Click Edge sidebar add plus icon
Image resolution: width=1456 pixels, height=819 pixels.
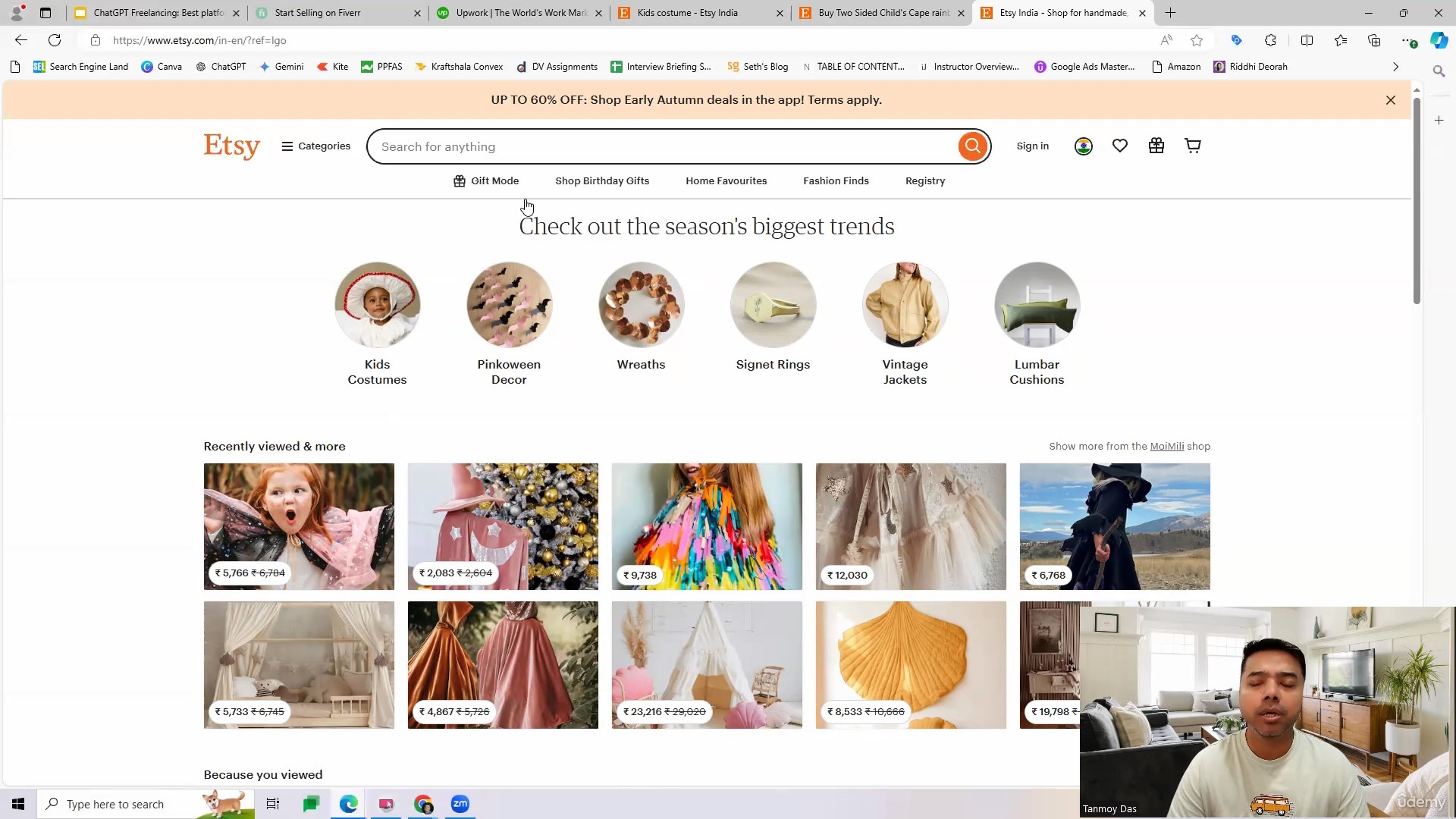click(1439, 121)
